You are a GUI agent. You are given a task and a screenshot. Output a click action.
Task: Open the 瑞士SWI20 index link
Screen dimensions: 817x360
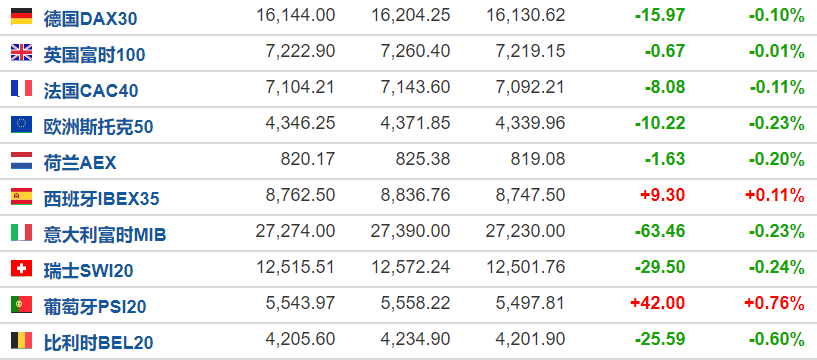[x=89, y=270]
